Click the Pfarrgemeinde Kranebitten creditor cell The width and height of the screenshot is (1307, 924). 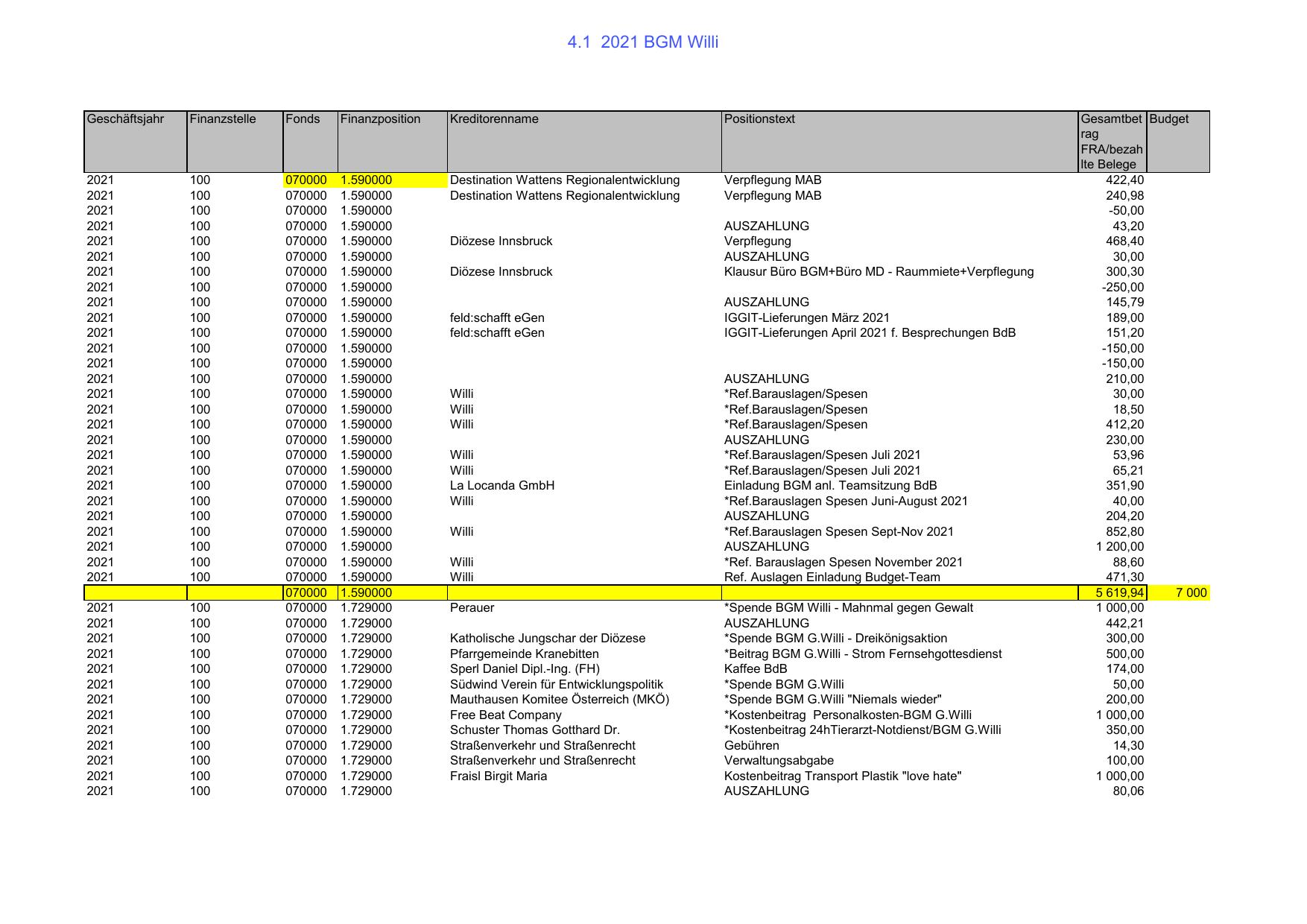[524, 654]
